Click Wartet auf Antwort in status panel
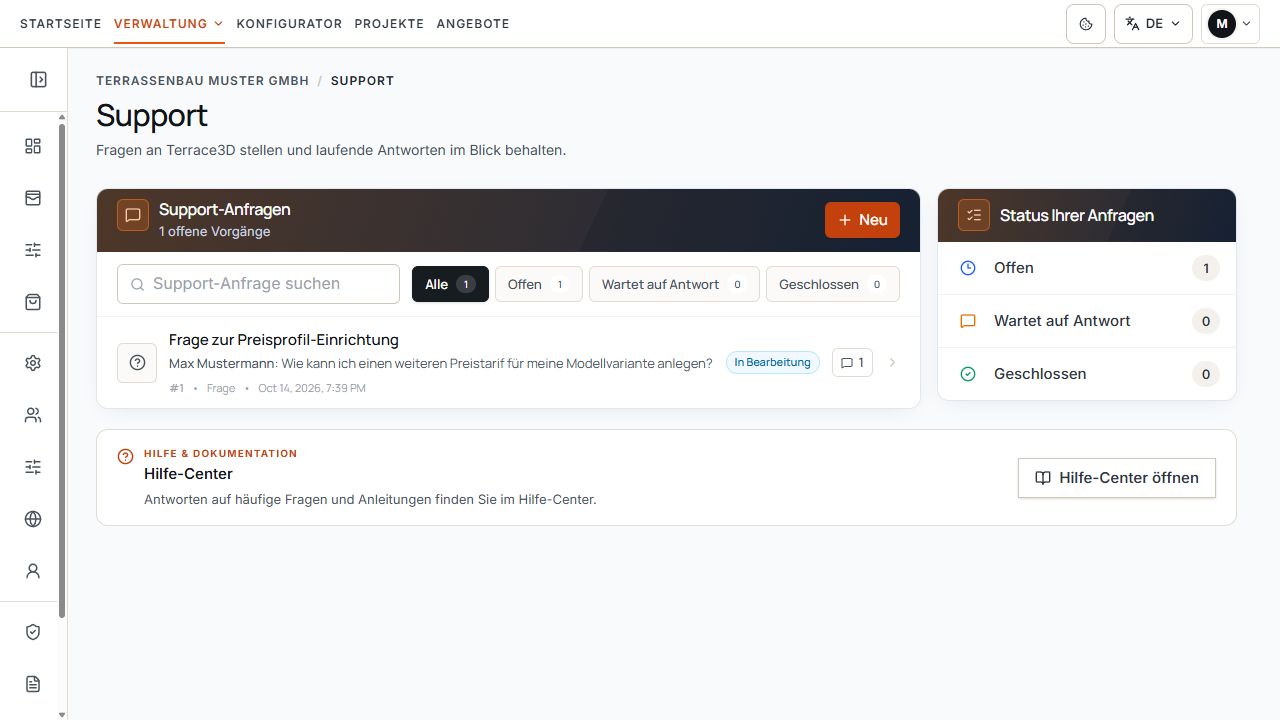Image resolution: width=1280 pixels, height=720 pixels. [x=1087, y=321]
